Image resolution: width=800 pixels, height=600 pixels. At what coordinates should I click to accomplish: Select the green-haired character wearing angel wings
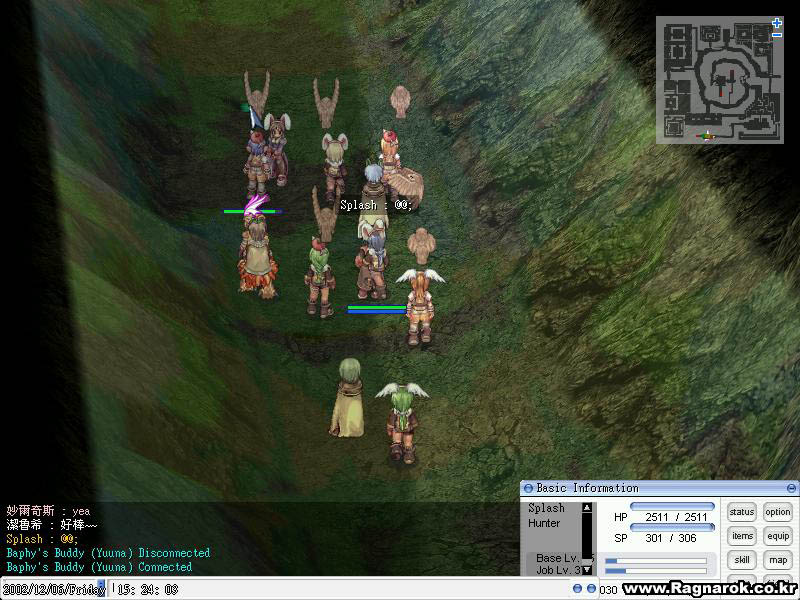click(x=402, y=423)
